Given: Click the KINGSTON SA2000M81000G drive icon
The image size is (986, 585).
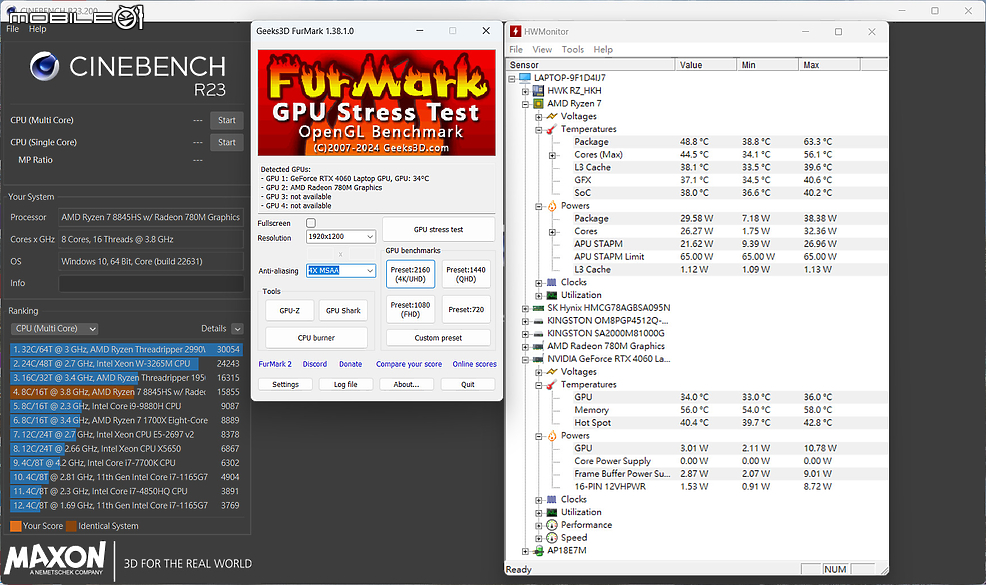Looking at the screenshot, I should (538, 333).
